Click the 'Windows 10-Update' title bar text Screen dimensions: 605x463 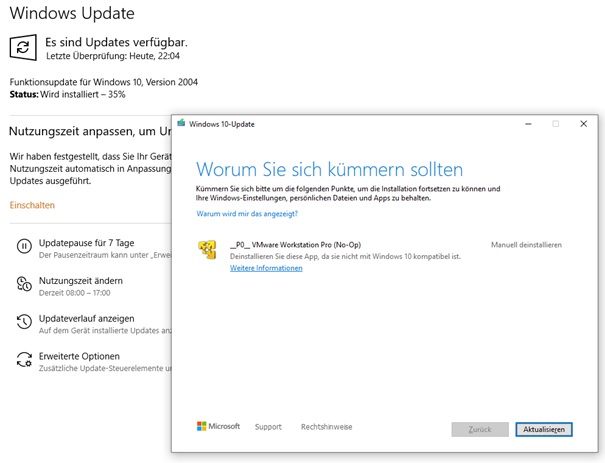221,124
